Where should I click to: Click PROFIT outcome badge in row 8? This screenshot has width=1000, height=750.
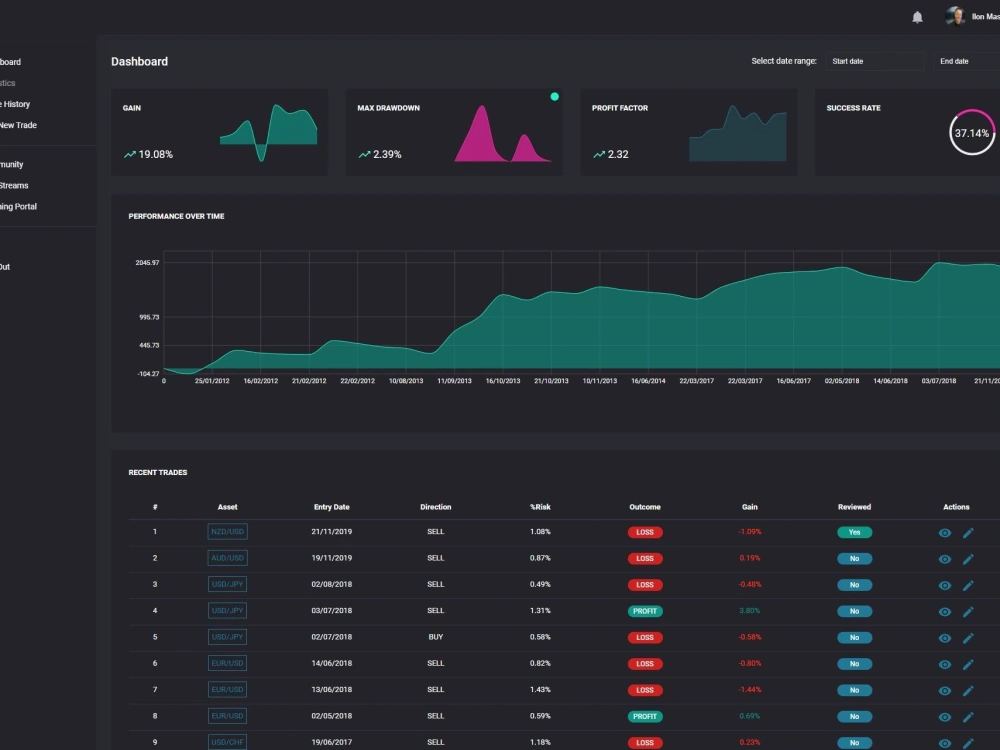tap(645, 717)
